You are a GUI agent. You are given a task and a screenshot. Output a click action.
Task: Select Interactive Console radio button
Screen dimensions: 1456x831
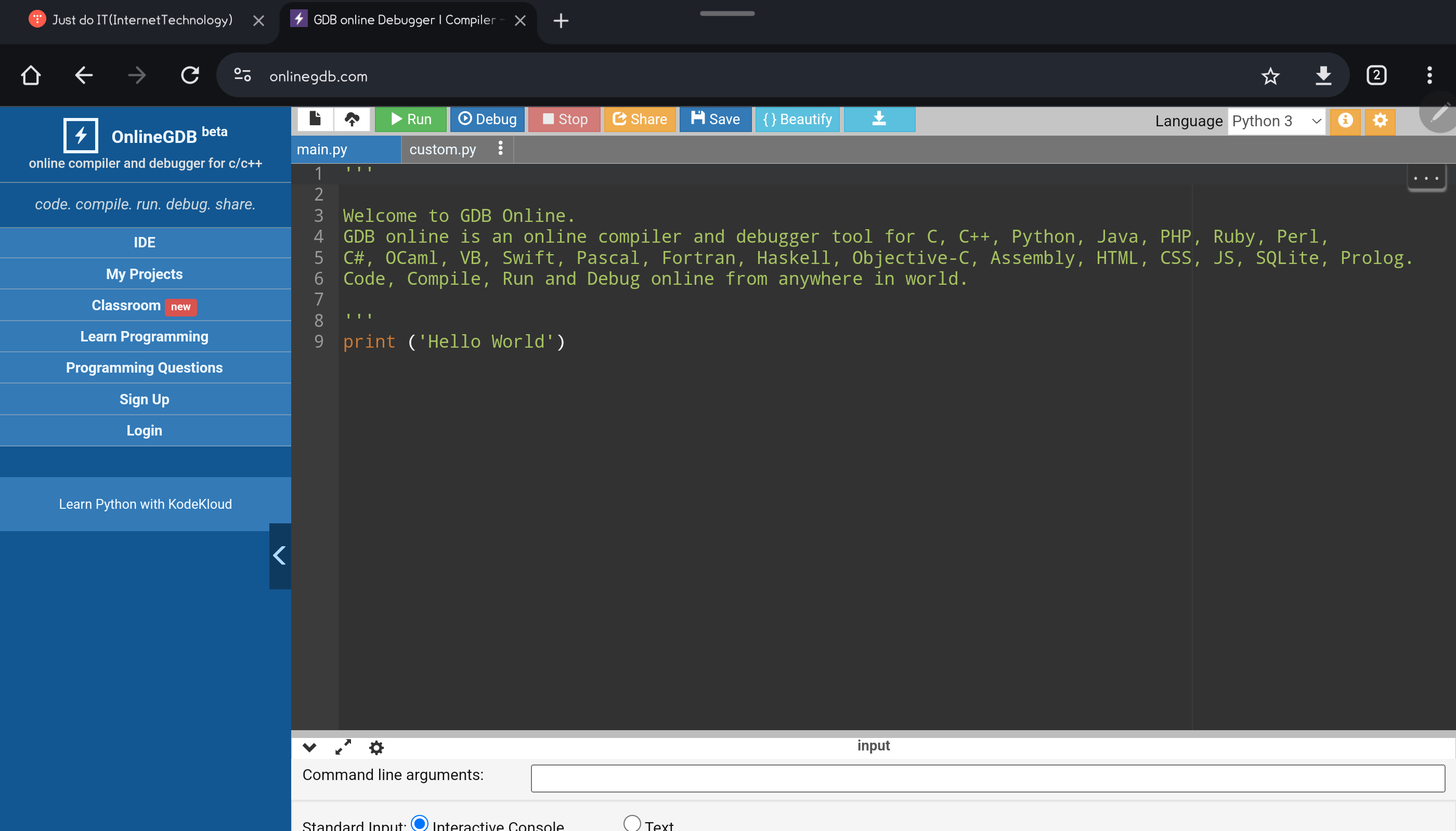[x=420, y=823]
